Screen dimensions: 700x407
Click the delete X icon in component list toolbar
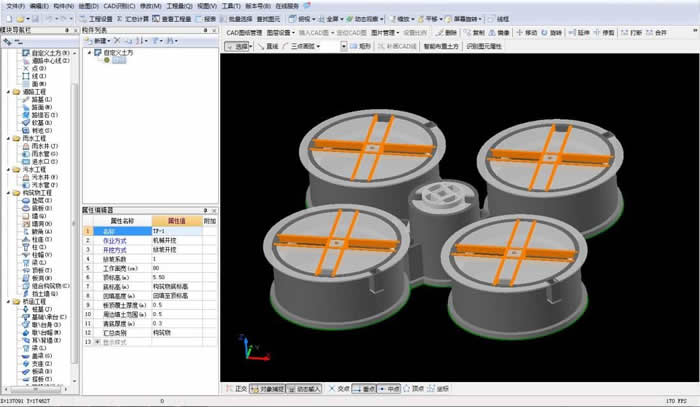117,41
